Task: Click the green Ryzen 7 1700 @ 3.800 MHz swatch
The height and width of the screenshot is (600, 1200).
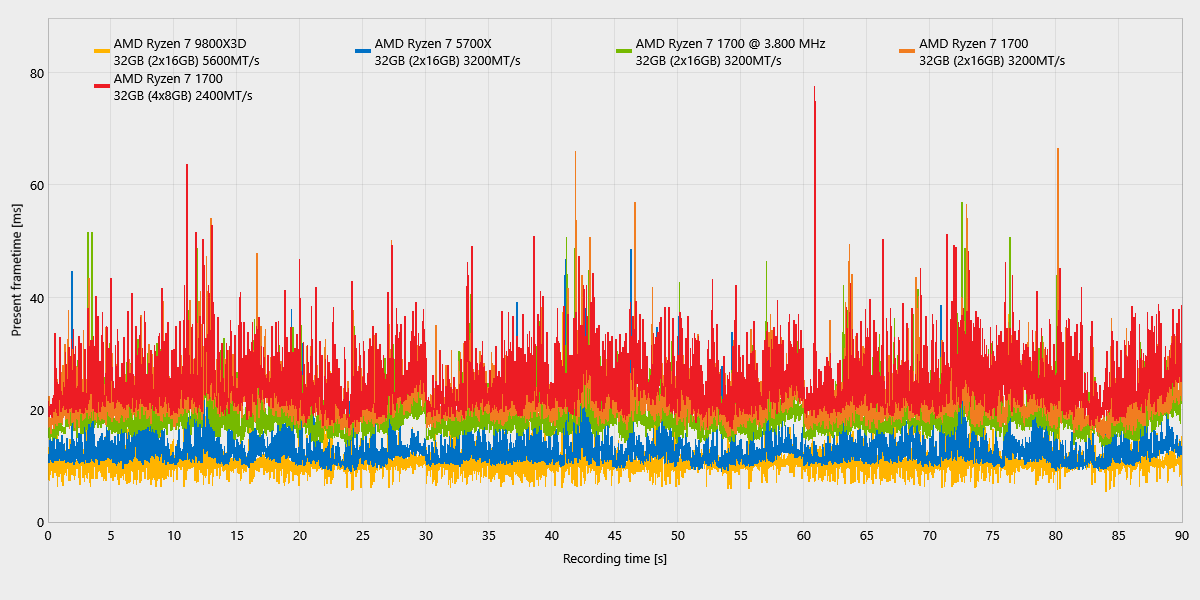Action: (x=624, y=51)
